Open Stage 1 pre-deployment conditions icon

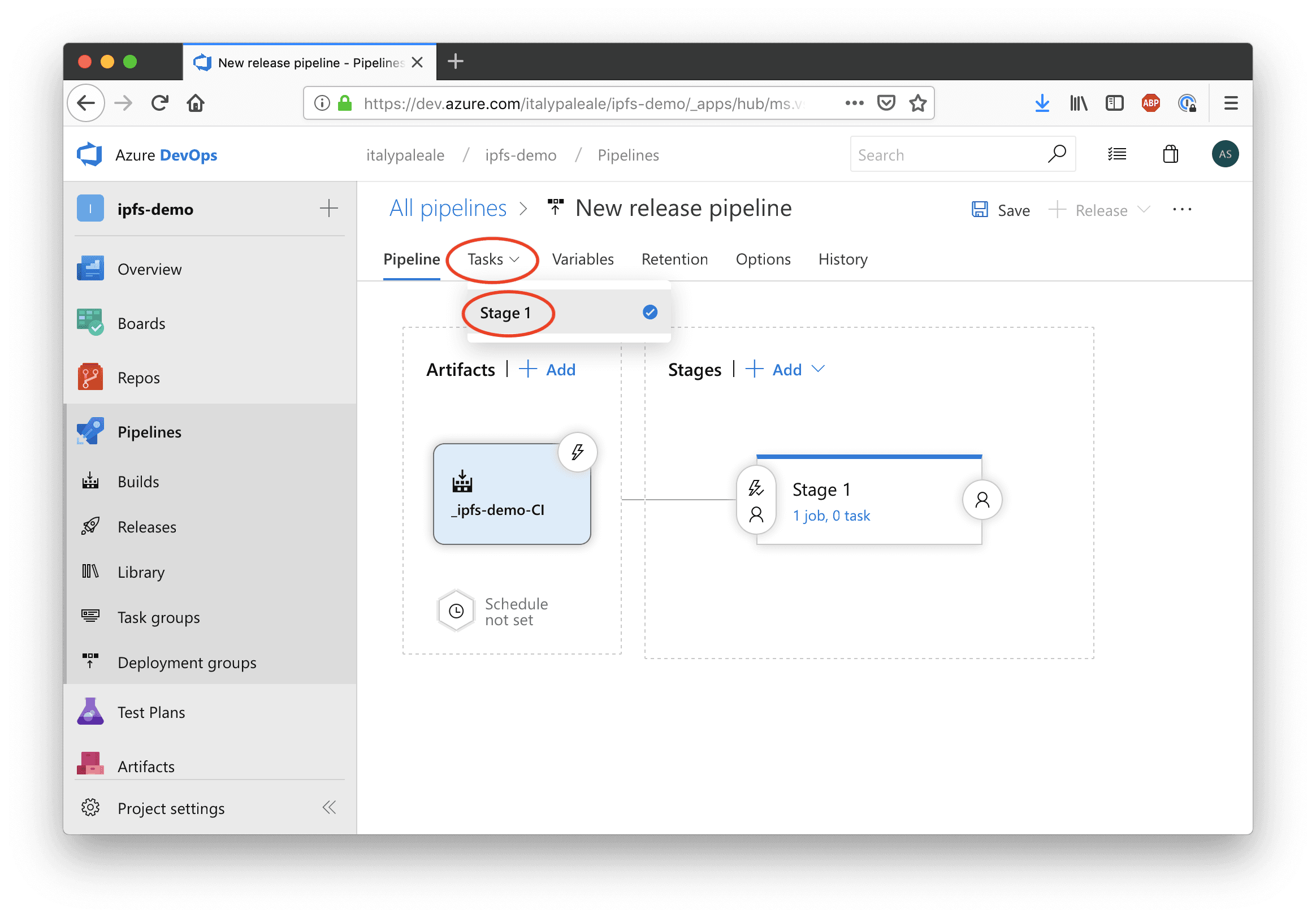pyautogui.click(x=756, y=500)
